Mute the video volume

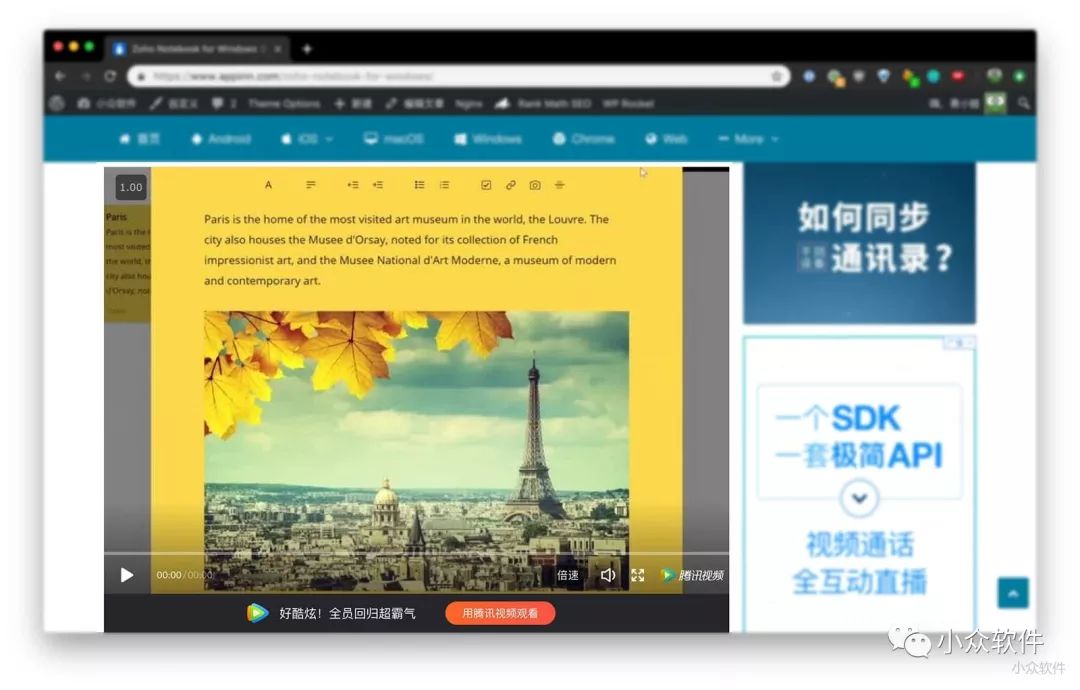click(608, 575)
